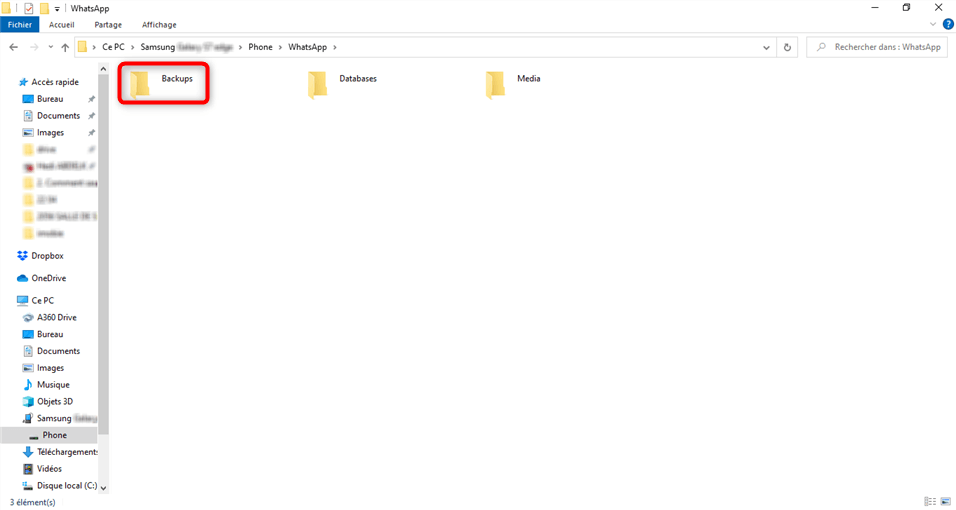Open the Media folder

pos(513,83)
